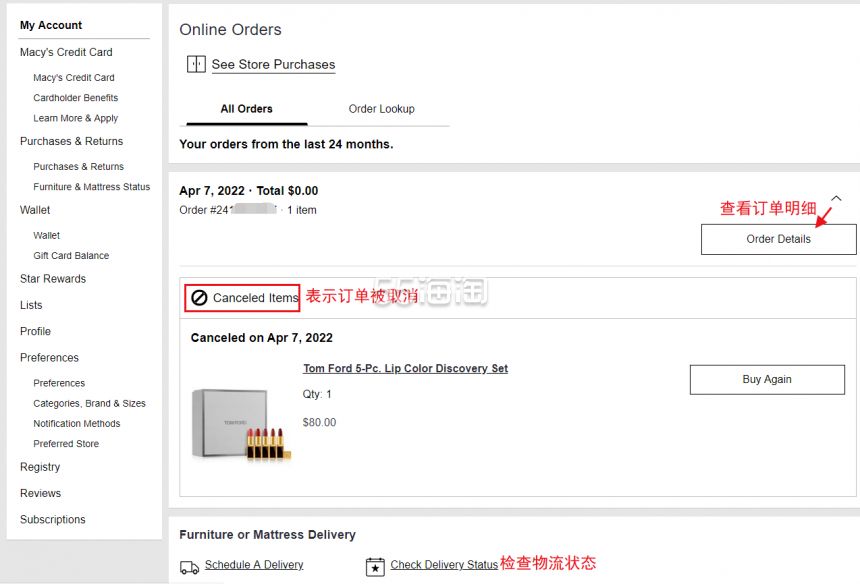Click the delivery truck icon
This screenshot has height=584, width=860.
coord(189,567)
